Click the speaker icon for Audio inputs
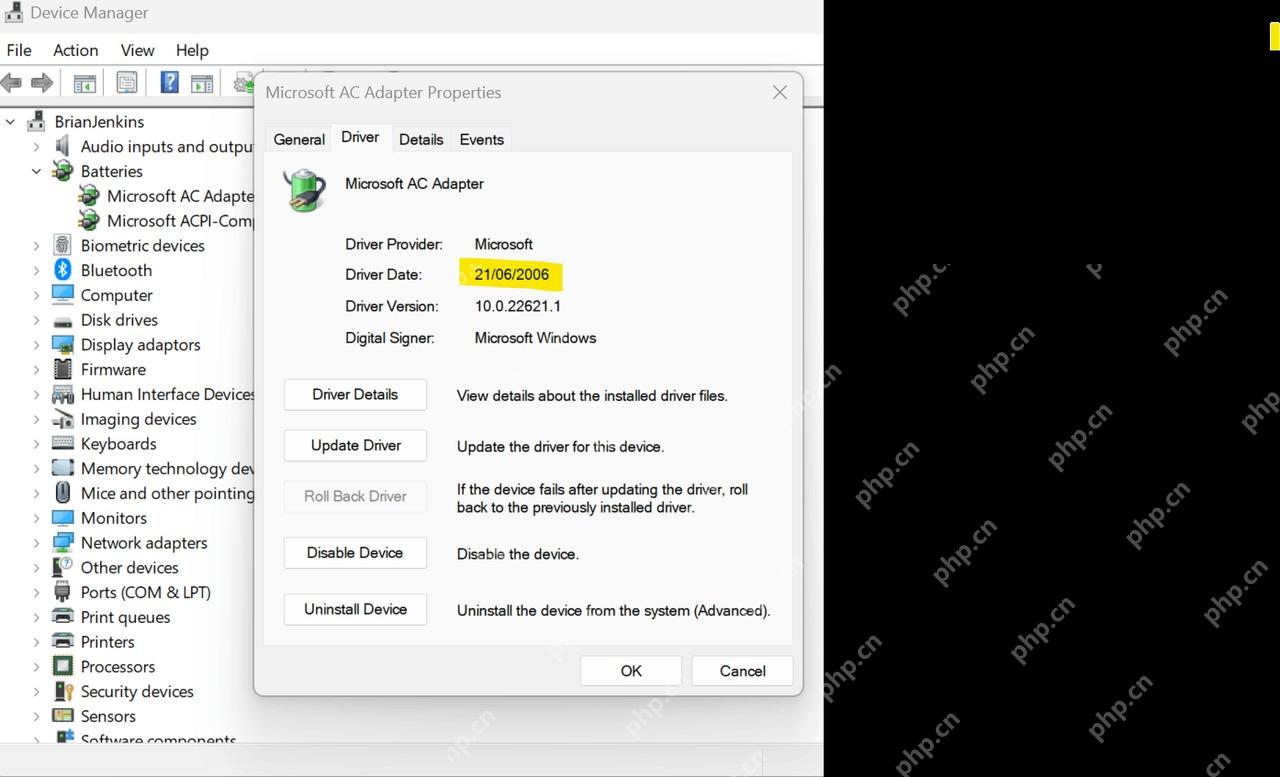 tap(63, 146)
